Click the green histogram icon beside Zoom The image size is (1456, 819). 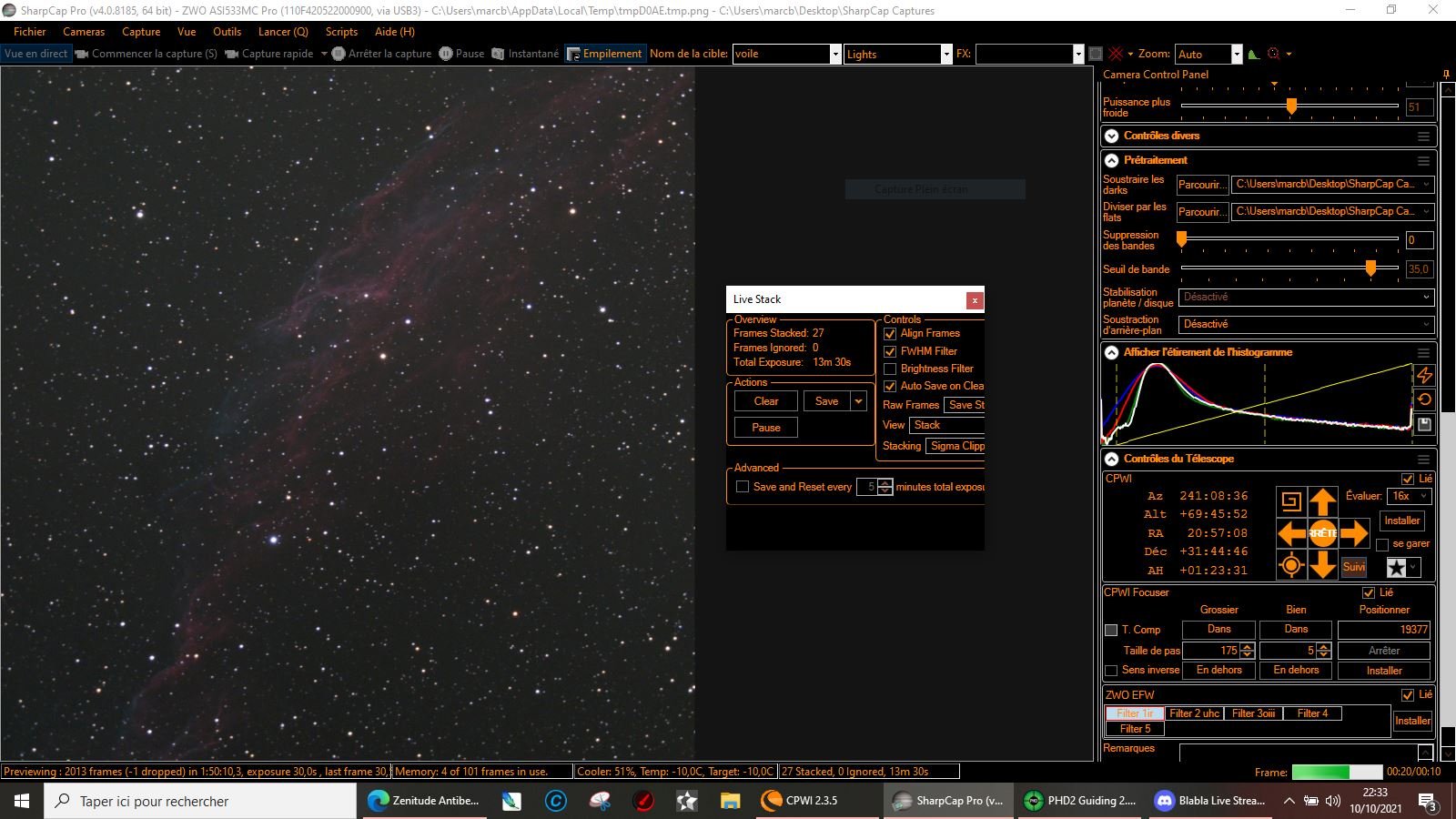1254,54
